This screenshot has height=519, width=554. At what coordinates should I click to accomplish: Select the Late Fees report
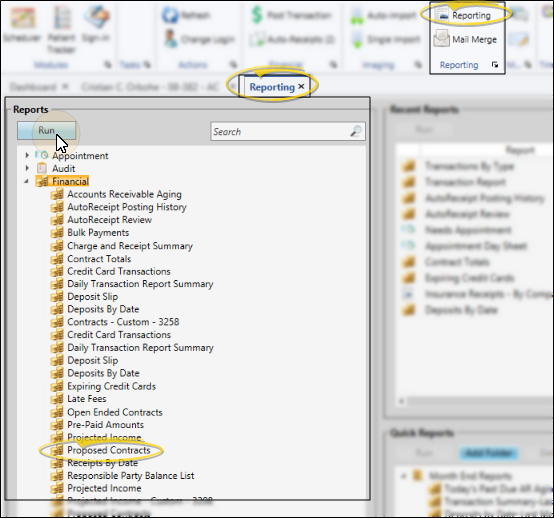click(87, 399)
